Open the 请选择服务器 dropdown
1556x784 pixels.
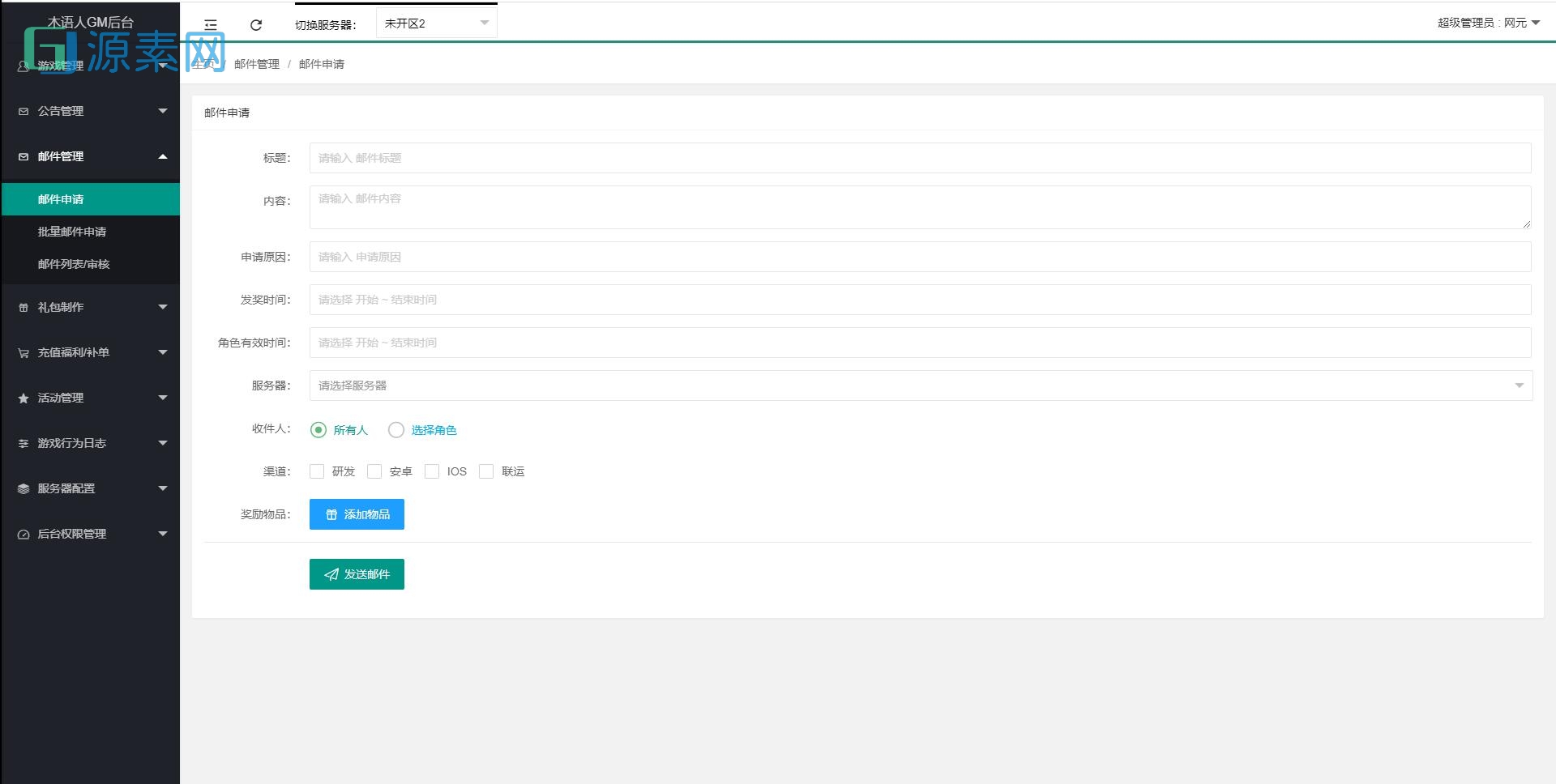[x=920, y=386]
